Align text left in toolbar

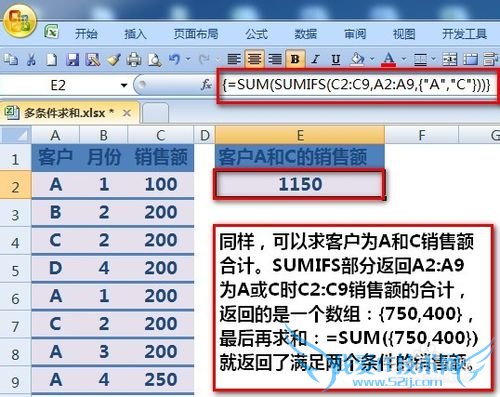click(234, 59)
